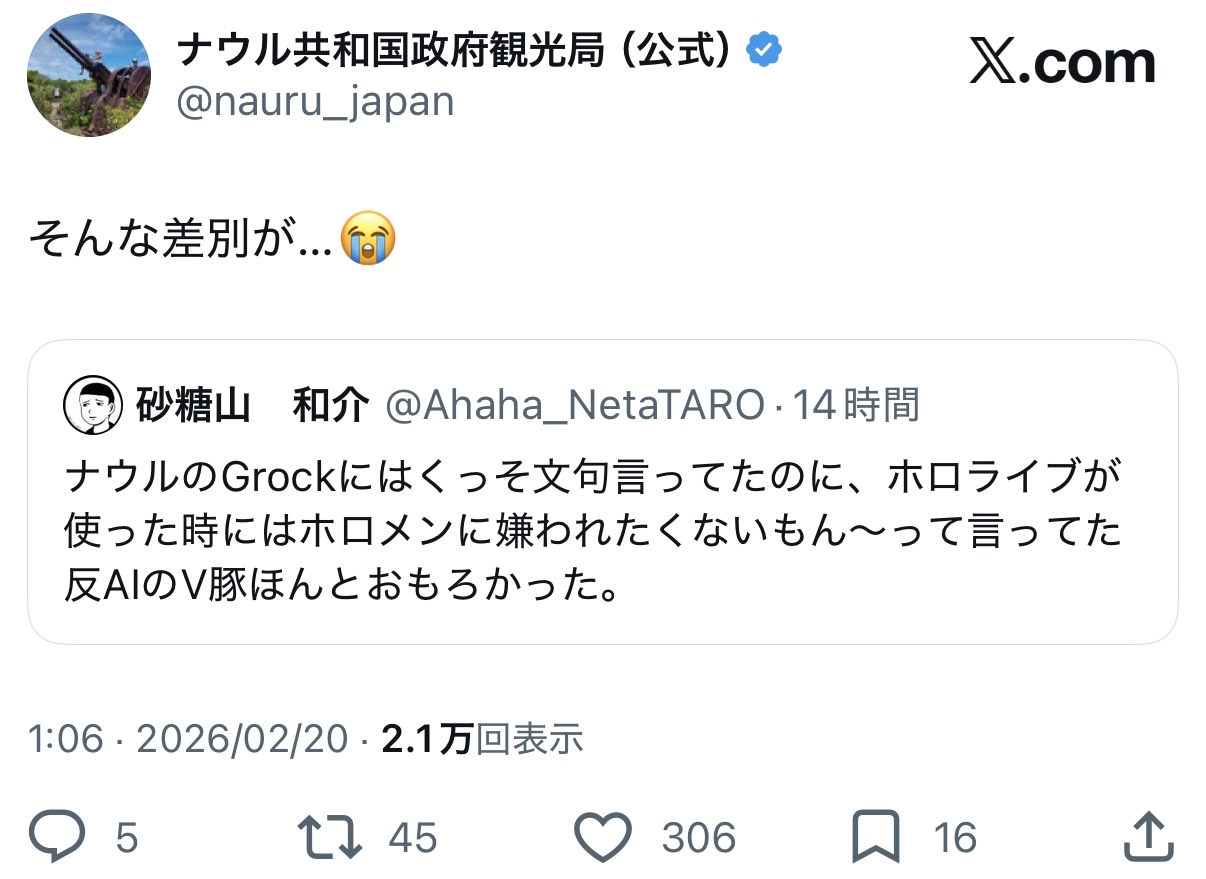Bookmark this post using the bookmark icon
1206x879 pixels.
point(876,835)
